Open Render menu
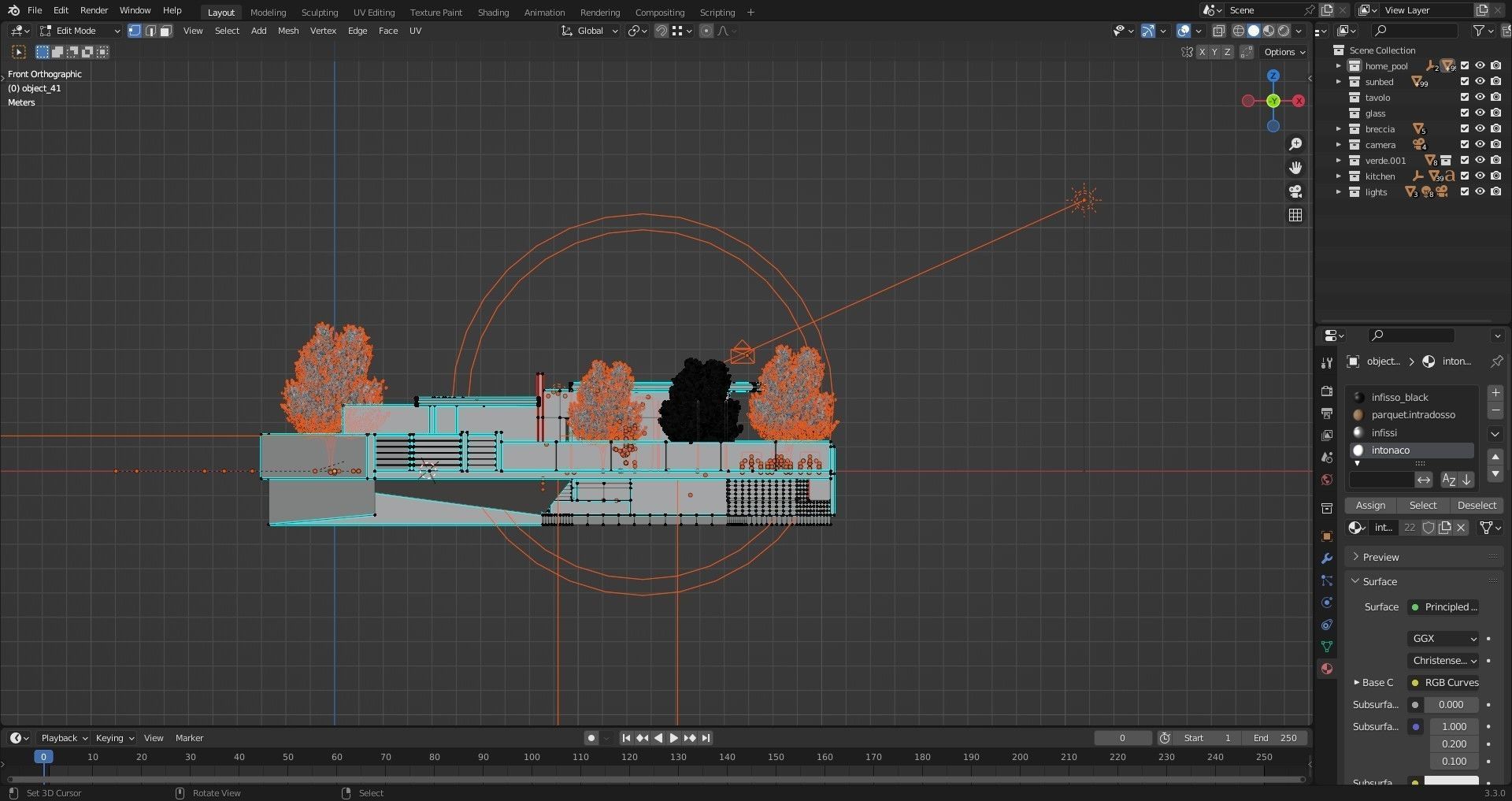This screenshot has height=801, width=1512. [94, 10]
